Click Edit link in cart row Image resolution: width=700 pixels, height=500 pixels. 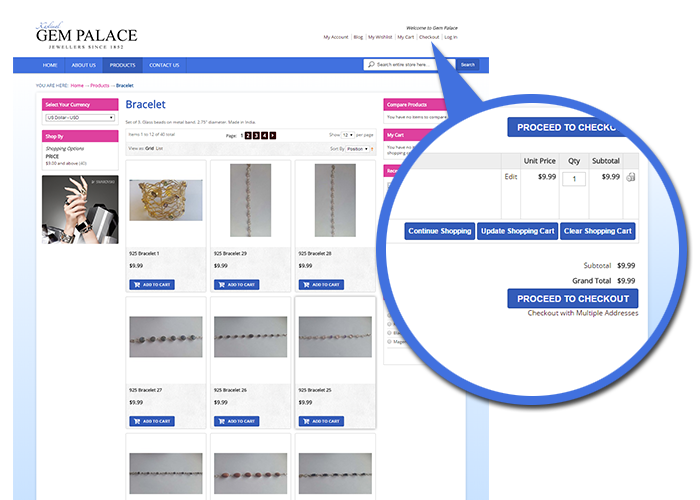pos(511,177)
